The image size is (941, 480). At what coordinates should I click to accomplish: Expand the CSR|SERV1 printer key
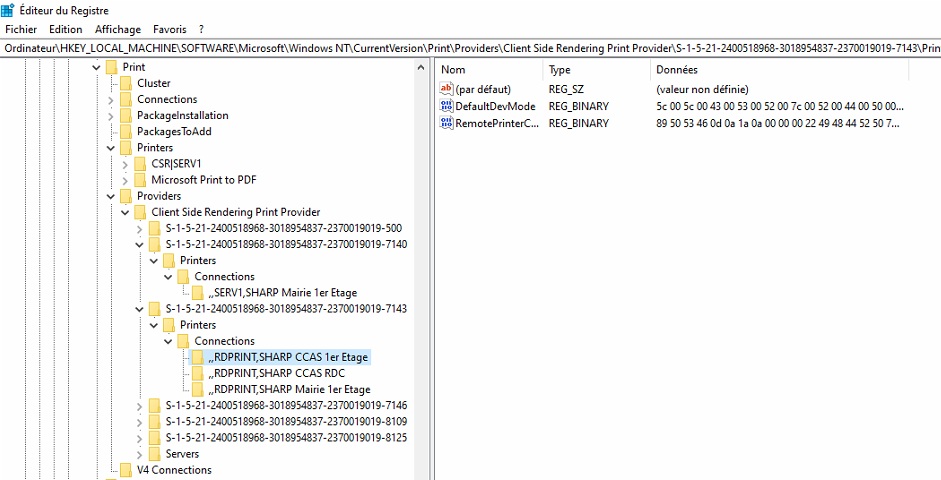pyautogui.click(x=124, y=164)
